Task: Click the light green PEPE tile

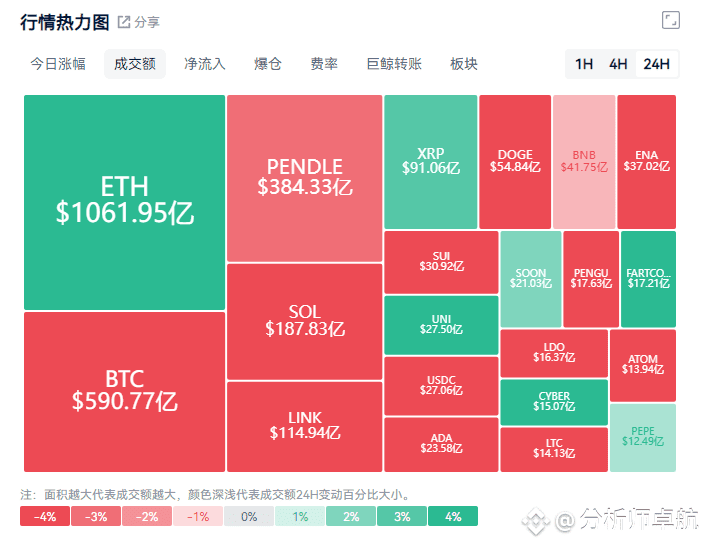Action: [643, 437]
